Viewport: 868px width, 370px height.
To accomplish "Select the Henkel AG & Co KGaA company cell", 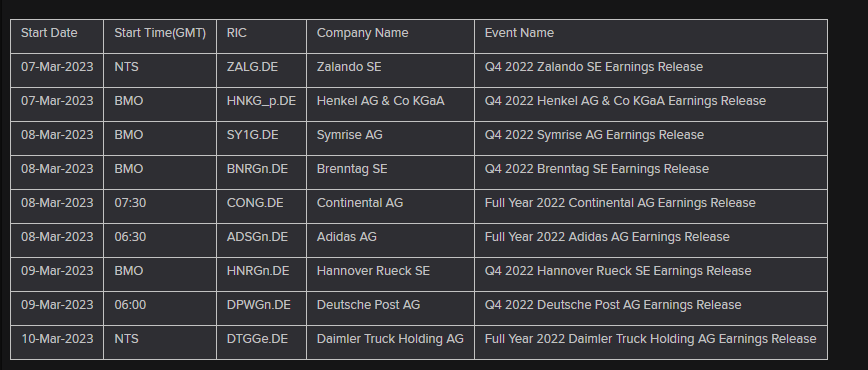I will [390, 105].
